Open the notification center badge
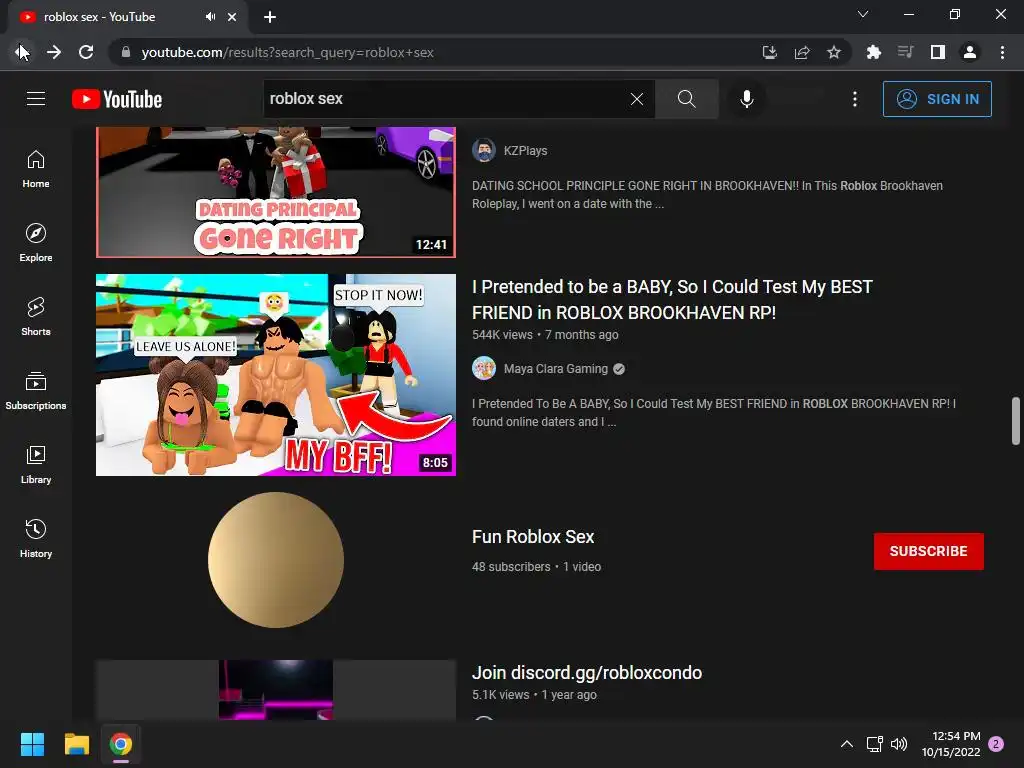The height and width of the screenshot is (768, 1024). [996, 744]
